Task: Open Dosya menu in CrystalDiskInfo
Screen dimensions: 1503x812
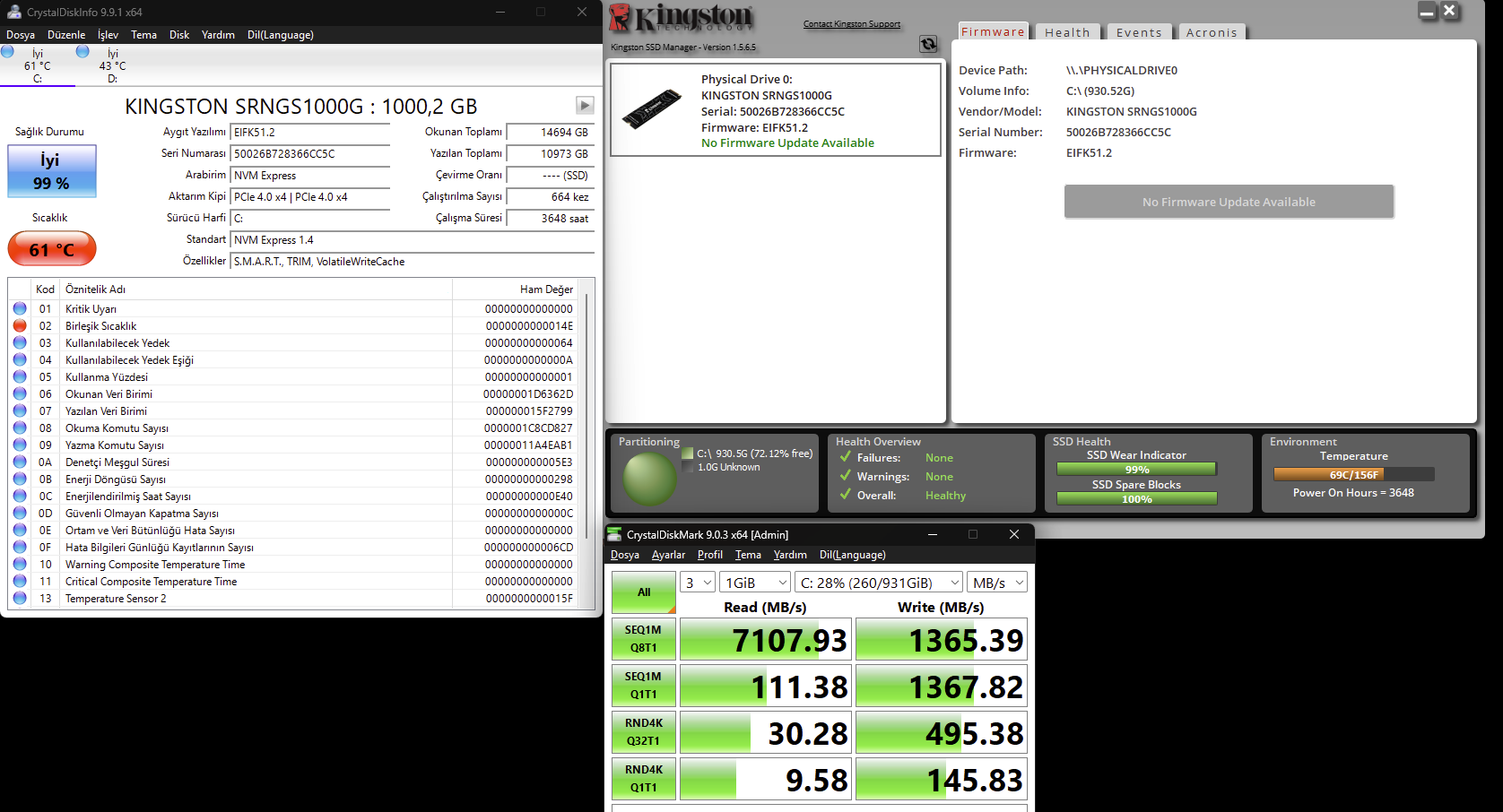Action: 21,35
